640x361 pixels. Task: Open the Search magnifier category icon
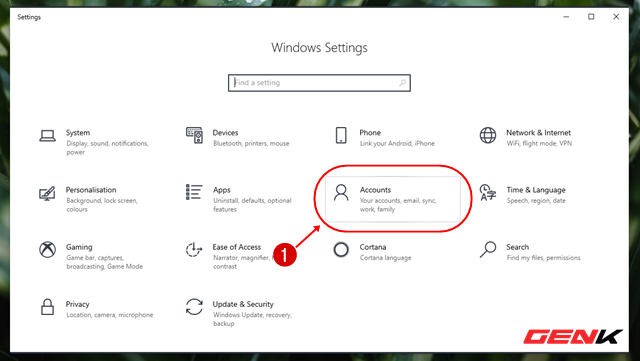tap(488, 250)
